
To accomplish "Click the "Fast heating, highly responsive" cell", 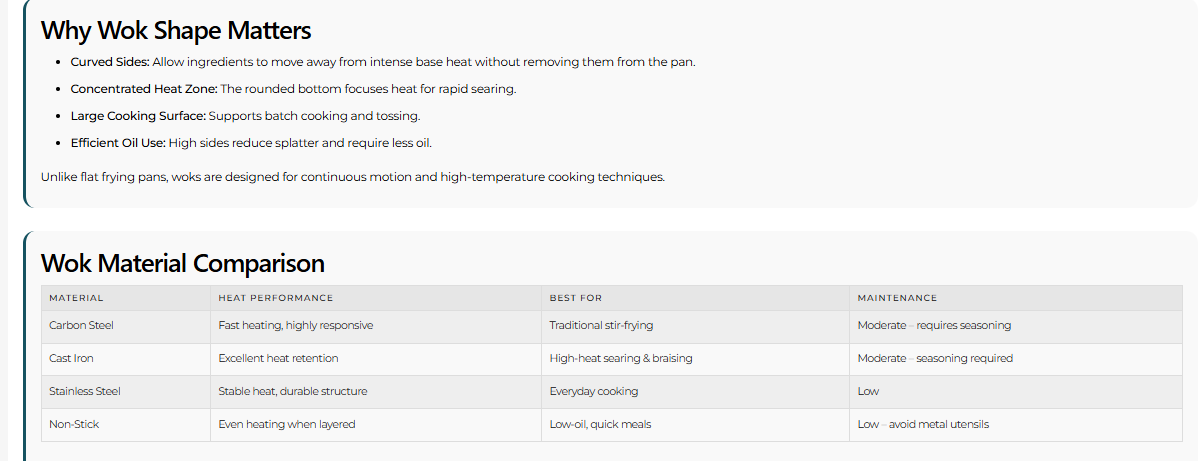I will [295, 325].
